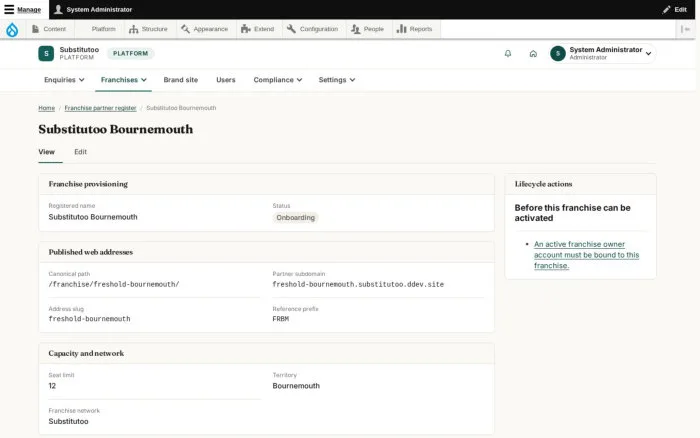This screenshot has width=700, height=438.
Task: Click the Drupal drop logo icon
Action: tap(12, 29)
